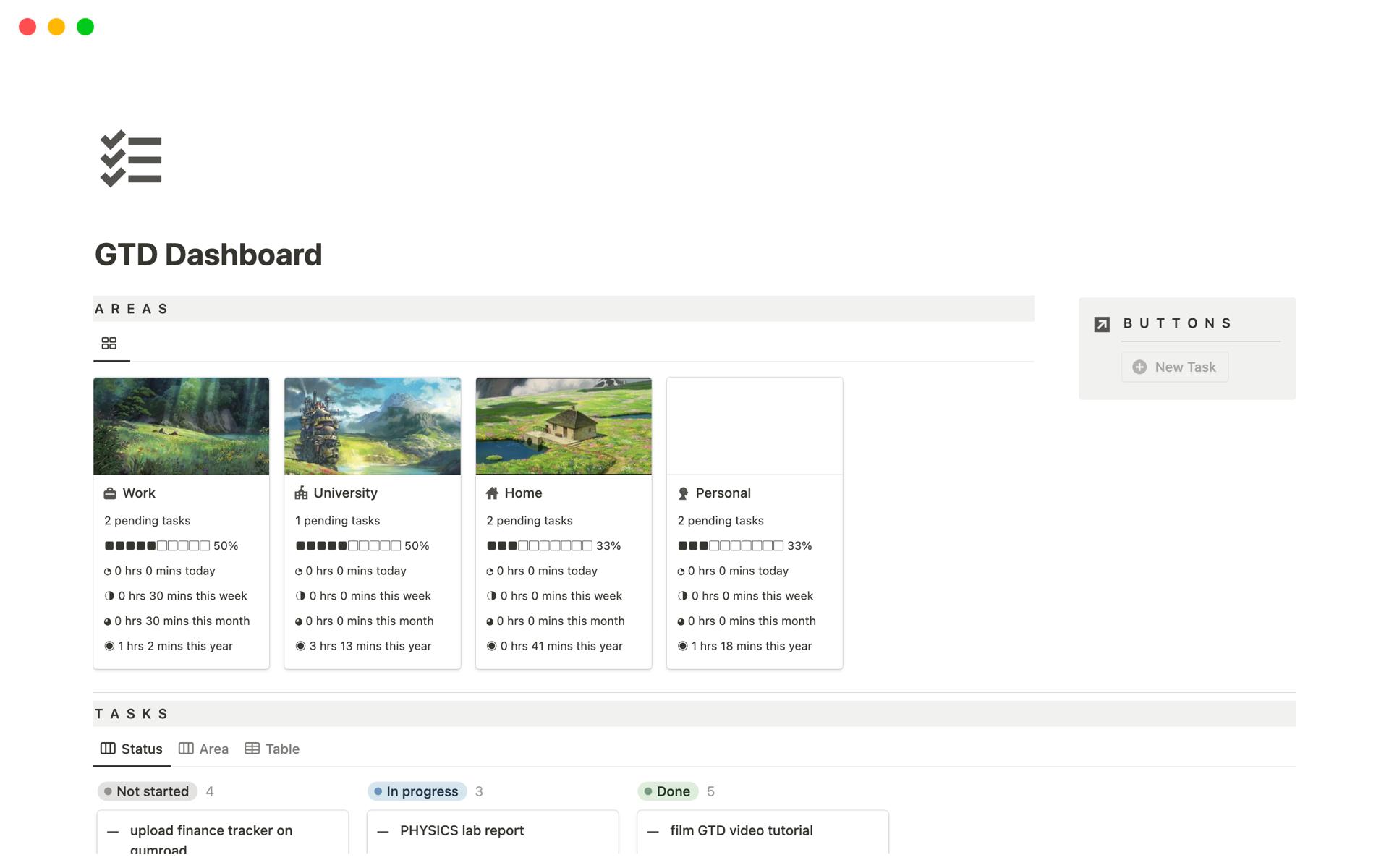Expand the Done status group
Viewport: 1389px width, 868px height.
(x=667, y=791)
